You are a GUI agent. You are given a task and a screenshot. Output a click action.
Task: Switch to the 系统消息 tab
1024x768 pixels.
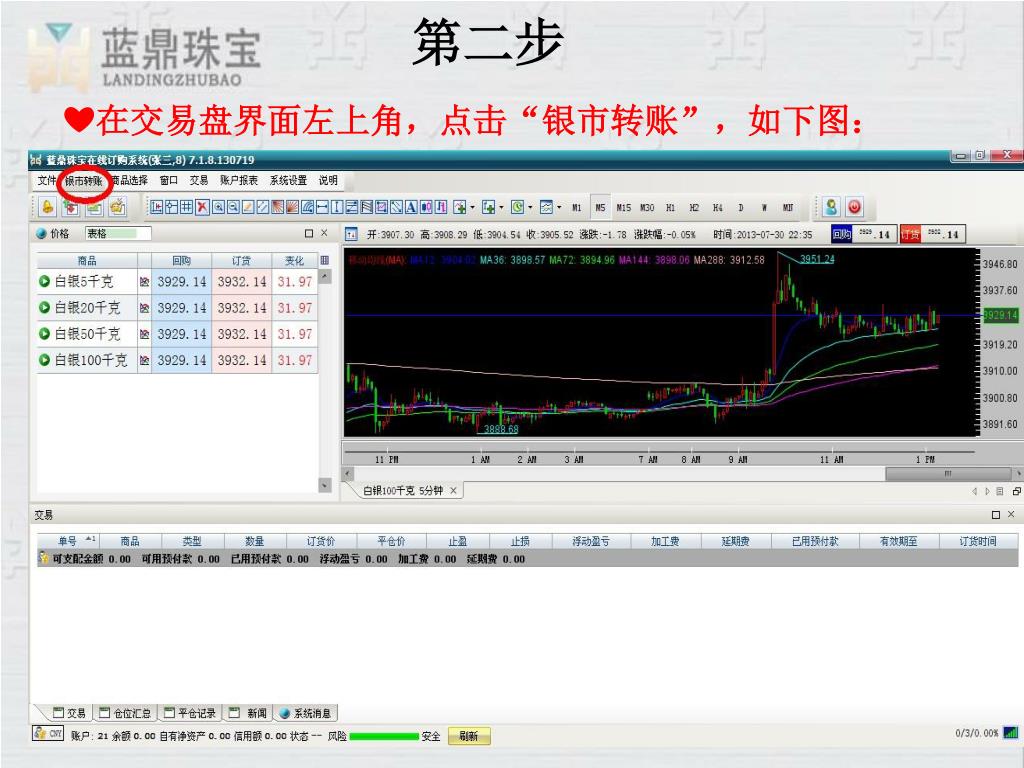[x=305, y=713]
